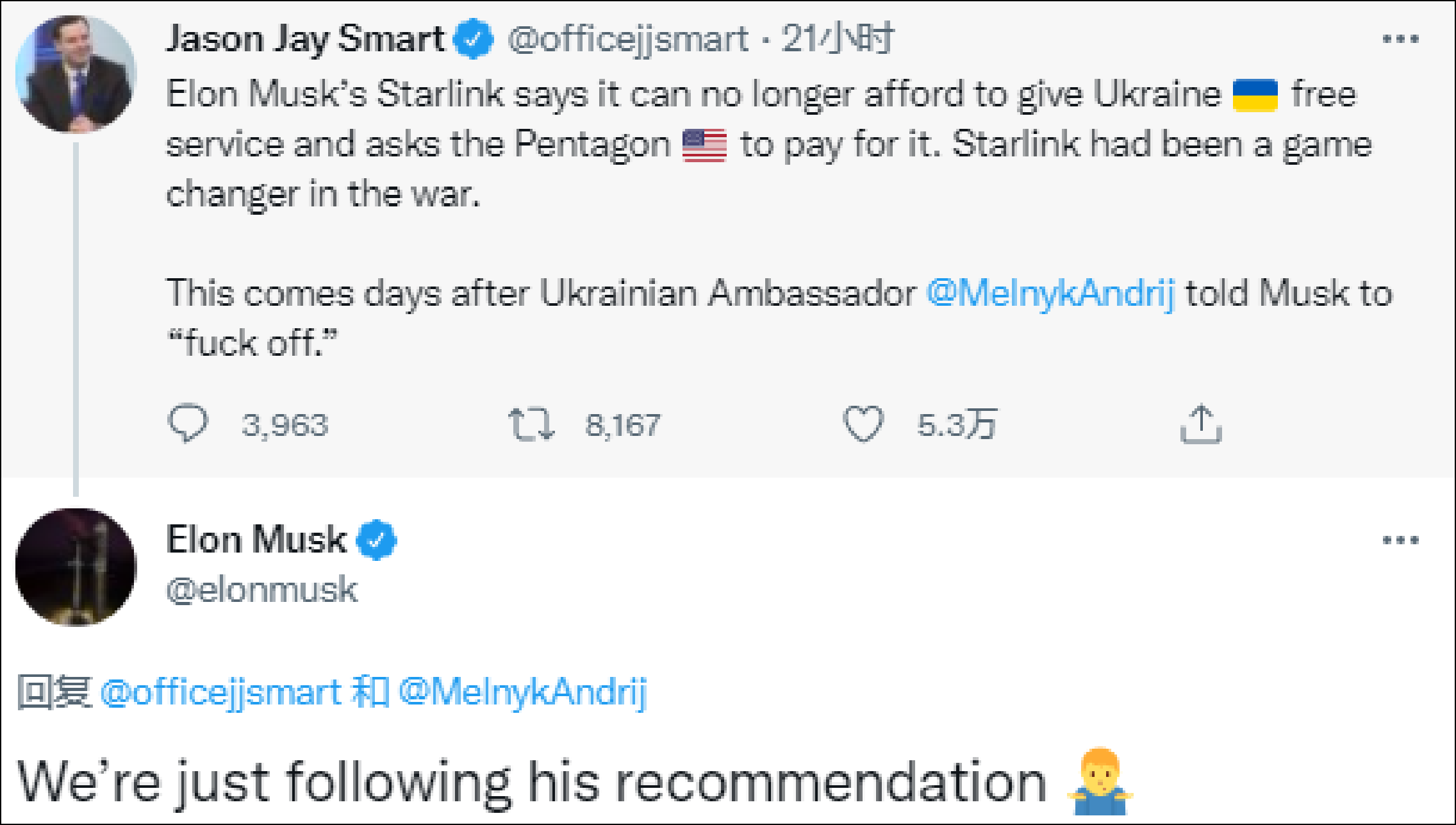Viewport: 1456px width, 825px height.
Task: Click the shrugging person emoji in Elon's reply
Action: pos(1100,781)
